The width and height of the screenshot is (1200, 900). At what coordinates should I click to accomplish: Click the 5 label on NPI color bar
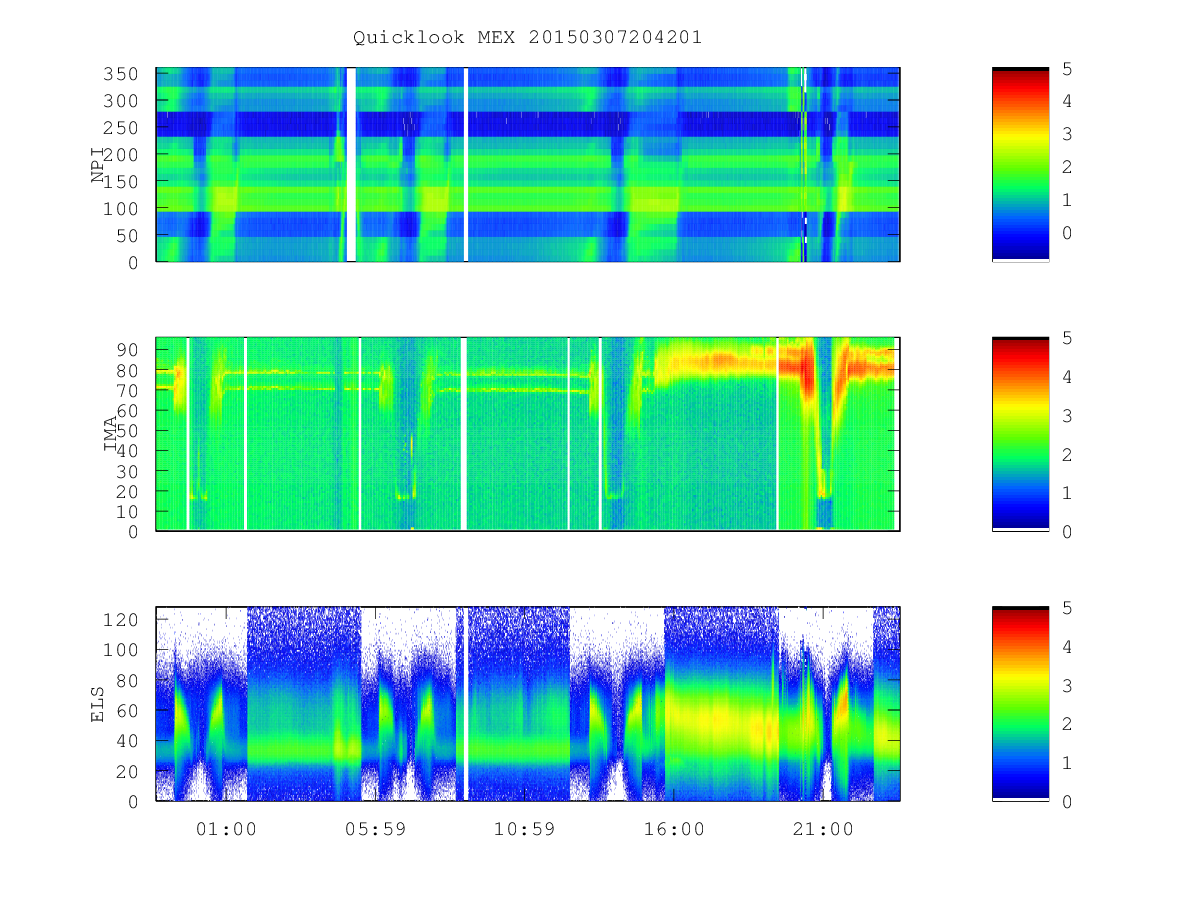point(1067,68)
